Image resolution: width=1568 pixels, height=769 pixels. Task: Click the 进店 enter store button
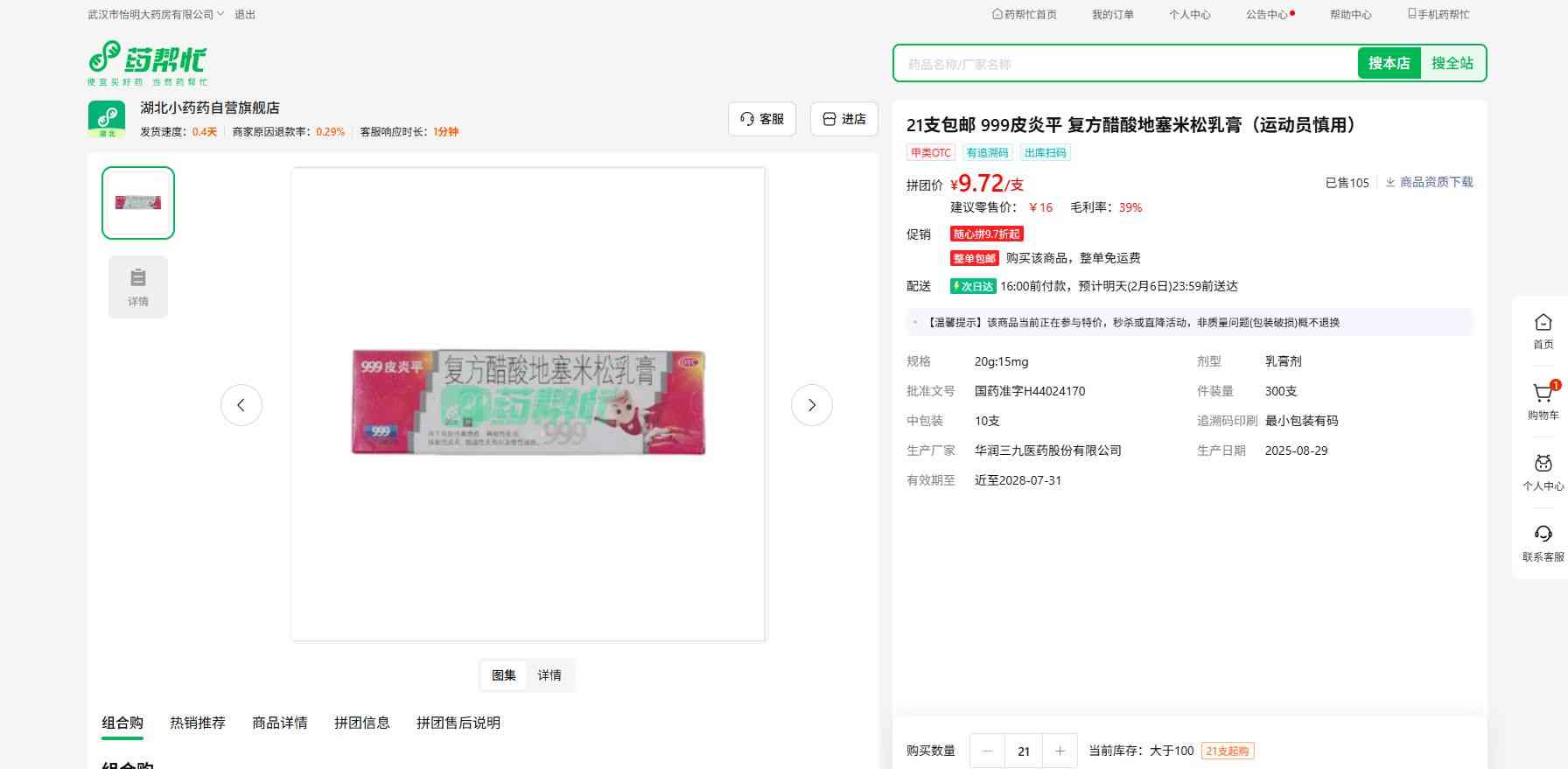click(843, 119)
